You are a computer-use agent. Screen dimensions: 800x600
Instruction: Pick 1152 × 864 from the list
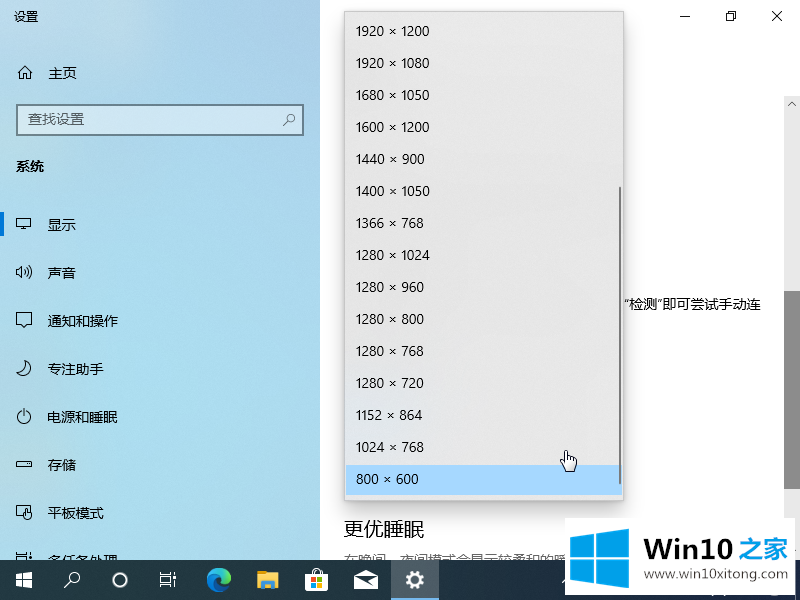[483, 415]
